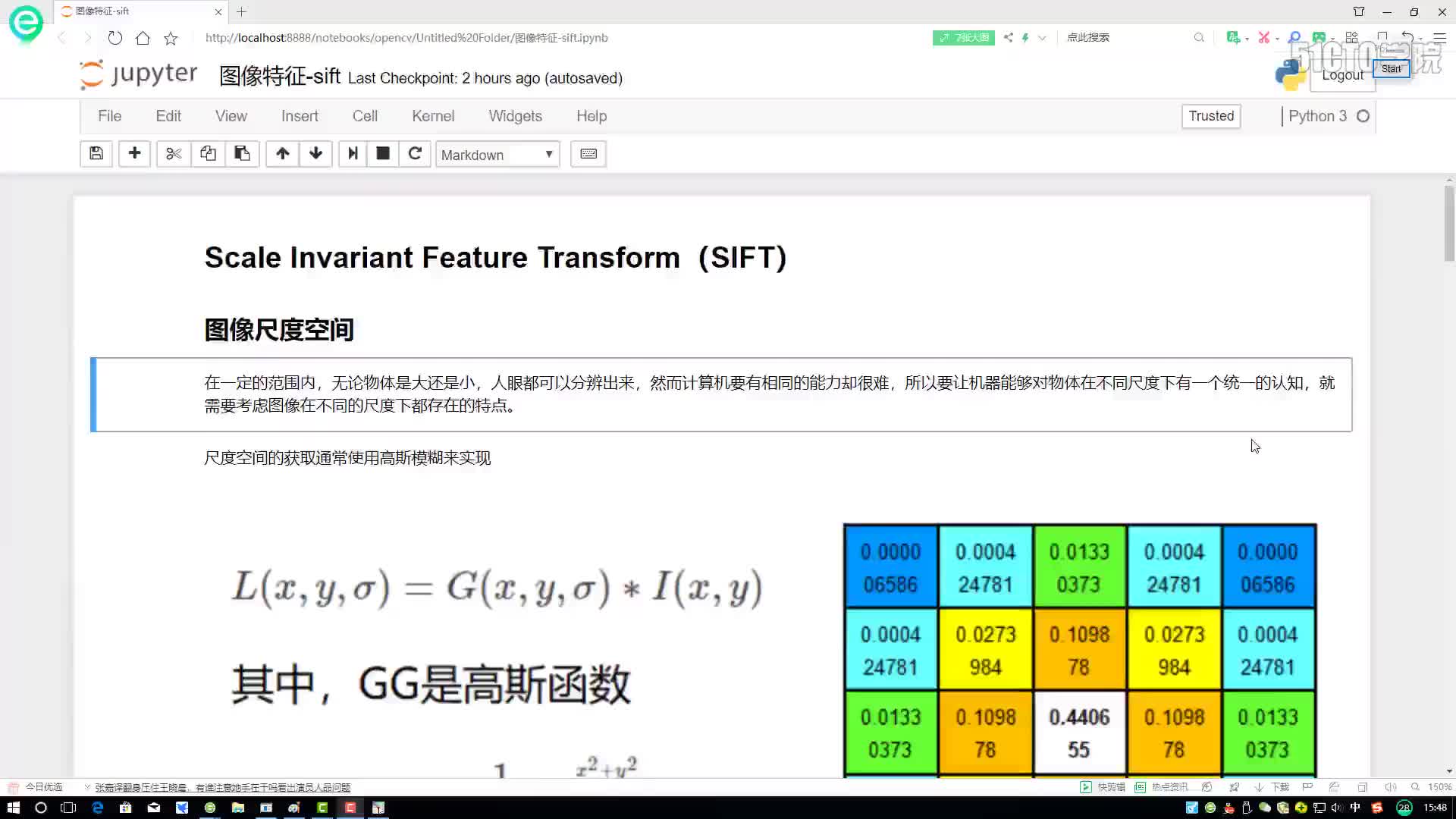Open the browser hamburger menu
The width and height of the screenshot is (1456, 819).
click(1439, 37)
